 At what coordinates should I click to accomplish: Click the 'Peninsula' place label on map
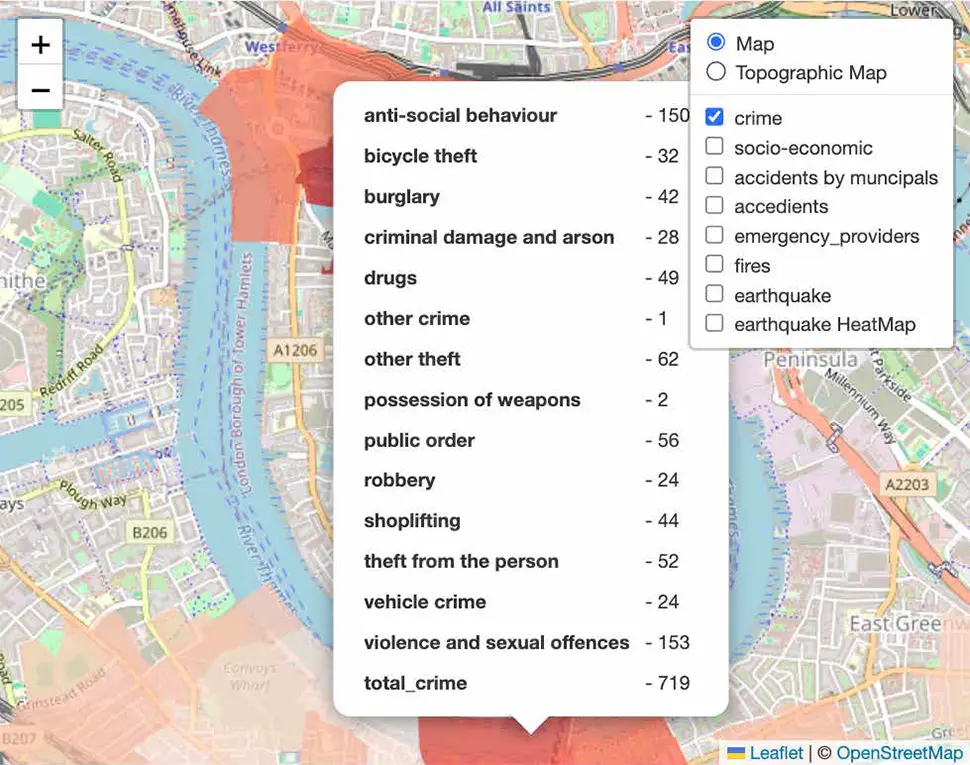810,359
